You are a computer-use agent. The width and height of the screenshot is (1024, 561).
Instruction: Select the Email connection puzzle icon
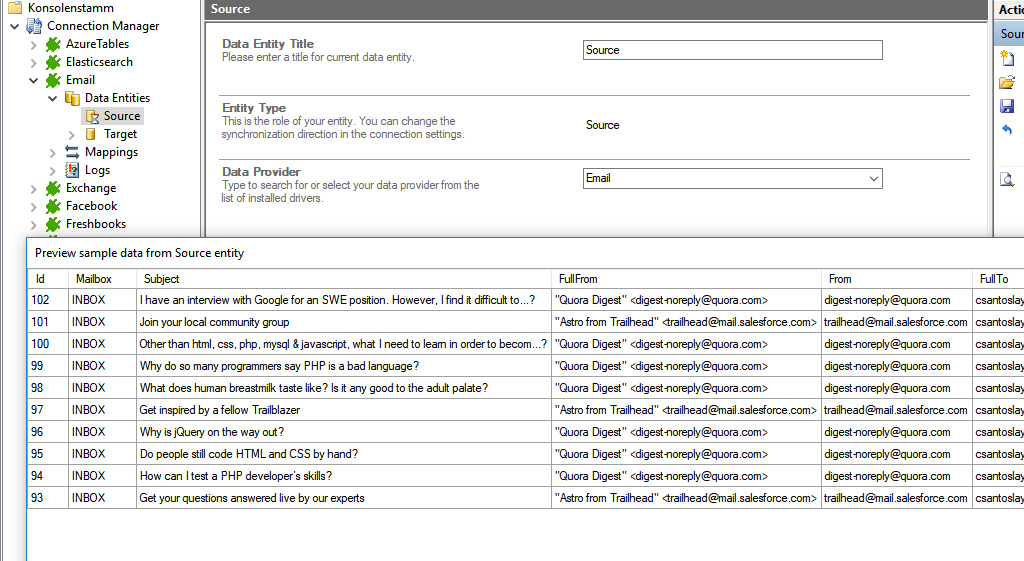tap(53, 80)
